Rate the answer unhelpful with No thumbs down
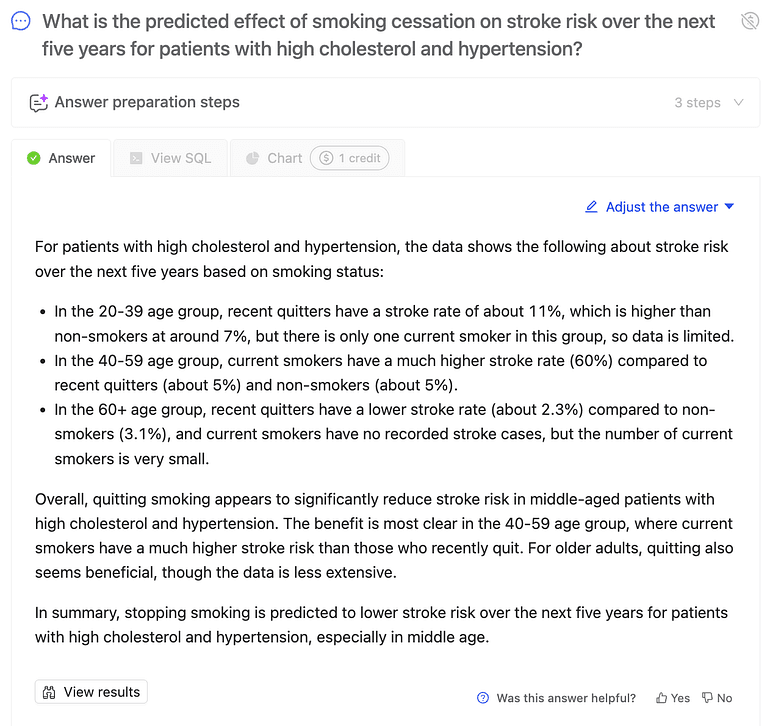 click(717, 698)
